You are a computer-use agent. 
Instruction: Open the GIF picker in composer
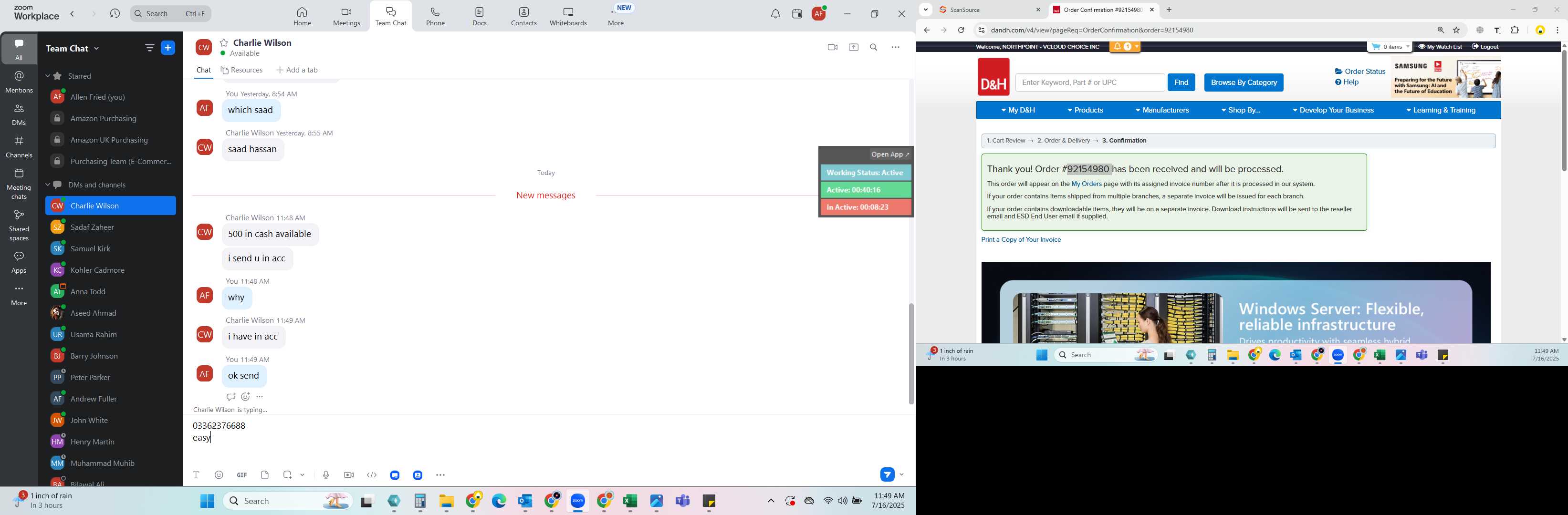tap(242, 475)
